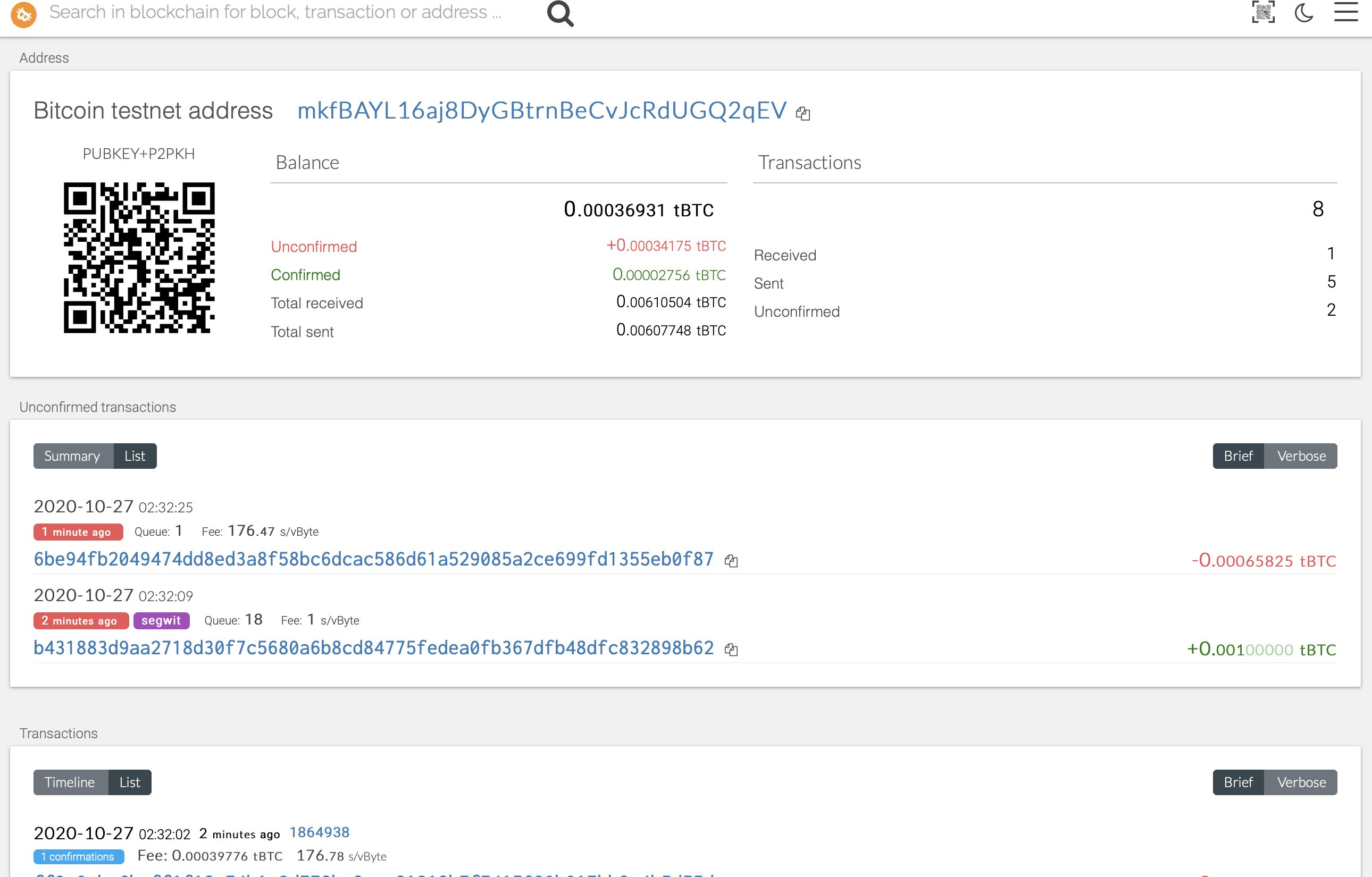The height and width of the screenshot is (877, 1372).
Task: Switch unconfirmed transactions to List view
Action: 135,456
